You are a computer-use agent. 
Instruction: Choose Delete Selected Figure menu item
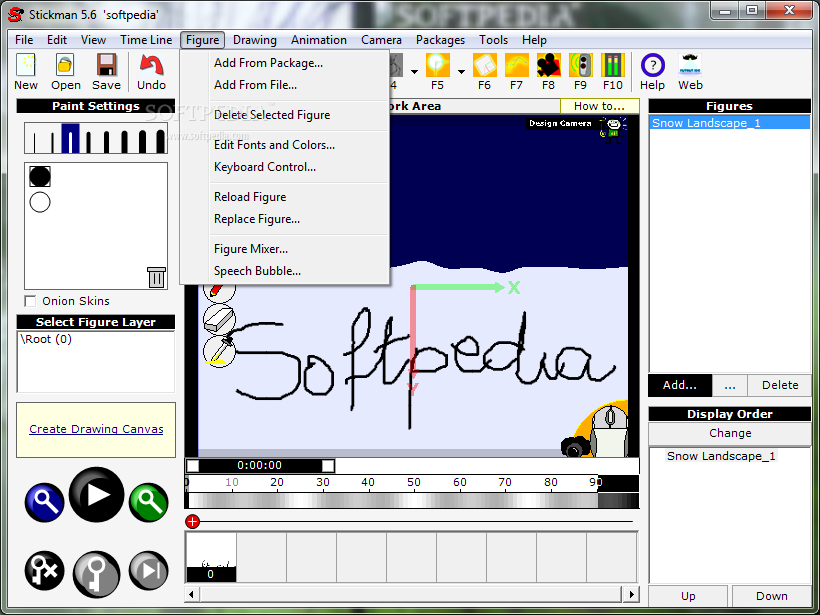(284, 115)
